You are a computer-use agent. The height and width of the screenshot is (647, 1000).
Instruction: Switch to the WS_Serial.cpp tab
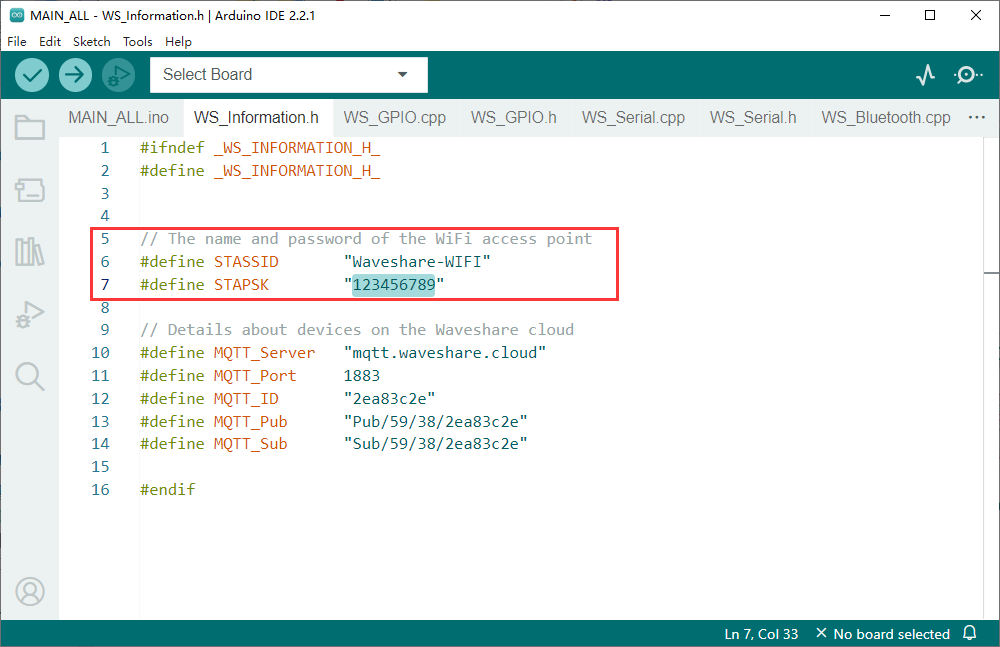pyautogui.click(x=633, y=117)
